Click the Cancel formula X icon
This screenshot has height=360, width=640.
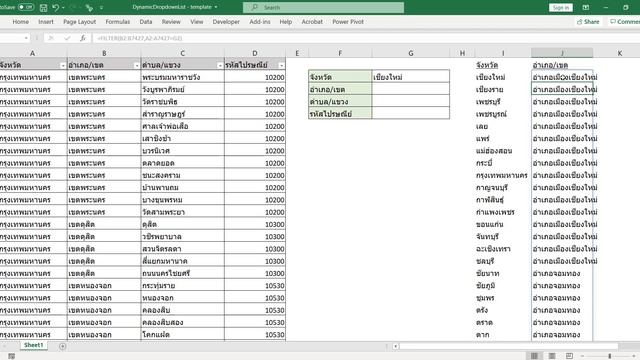[51, 38]
